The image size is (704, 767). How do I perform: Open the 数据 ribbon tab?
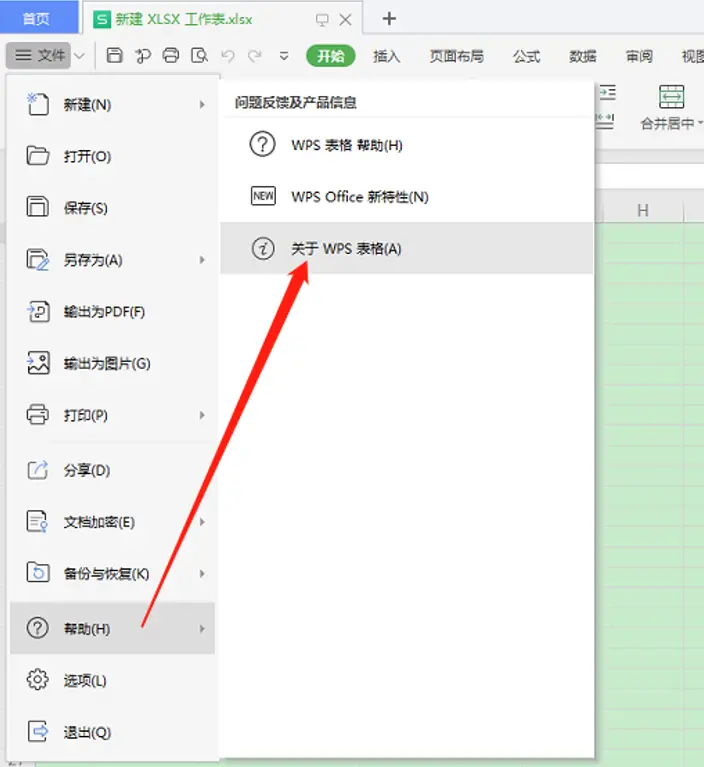tap(583, 56)
